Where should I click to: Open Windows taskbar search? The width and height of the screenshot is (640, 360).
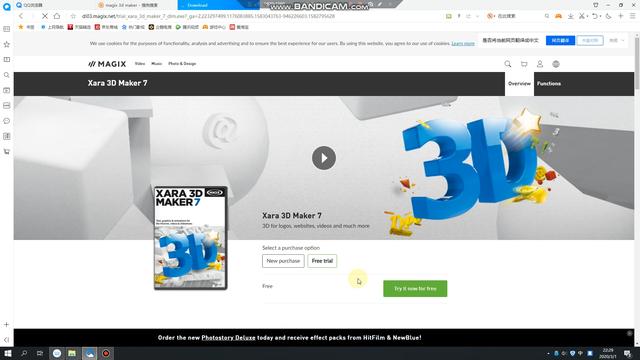[24, 353]
